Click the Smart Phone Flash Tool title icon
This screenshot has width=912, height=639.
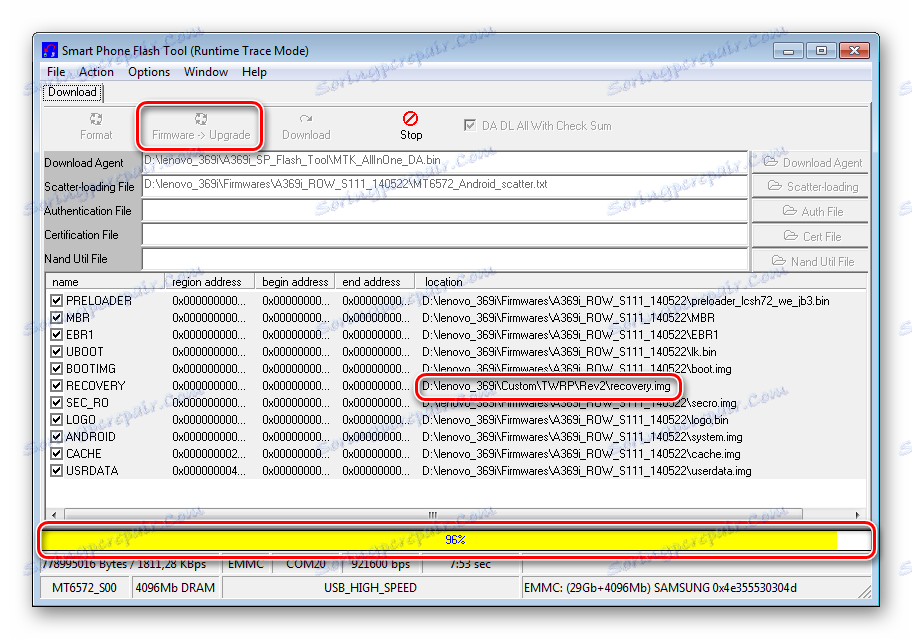[x=50, y=51]
